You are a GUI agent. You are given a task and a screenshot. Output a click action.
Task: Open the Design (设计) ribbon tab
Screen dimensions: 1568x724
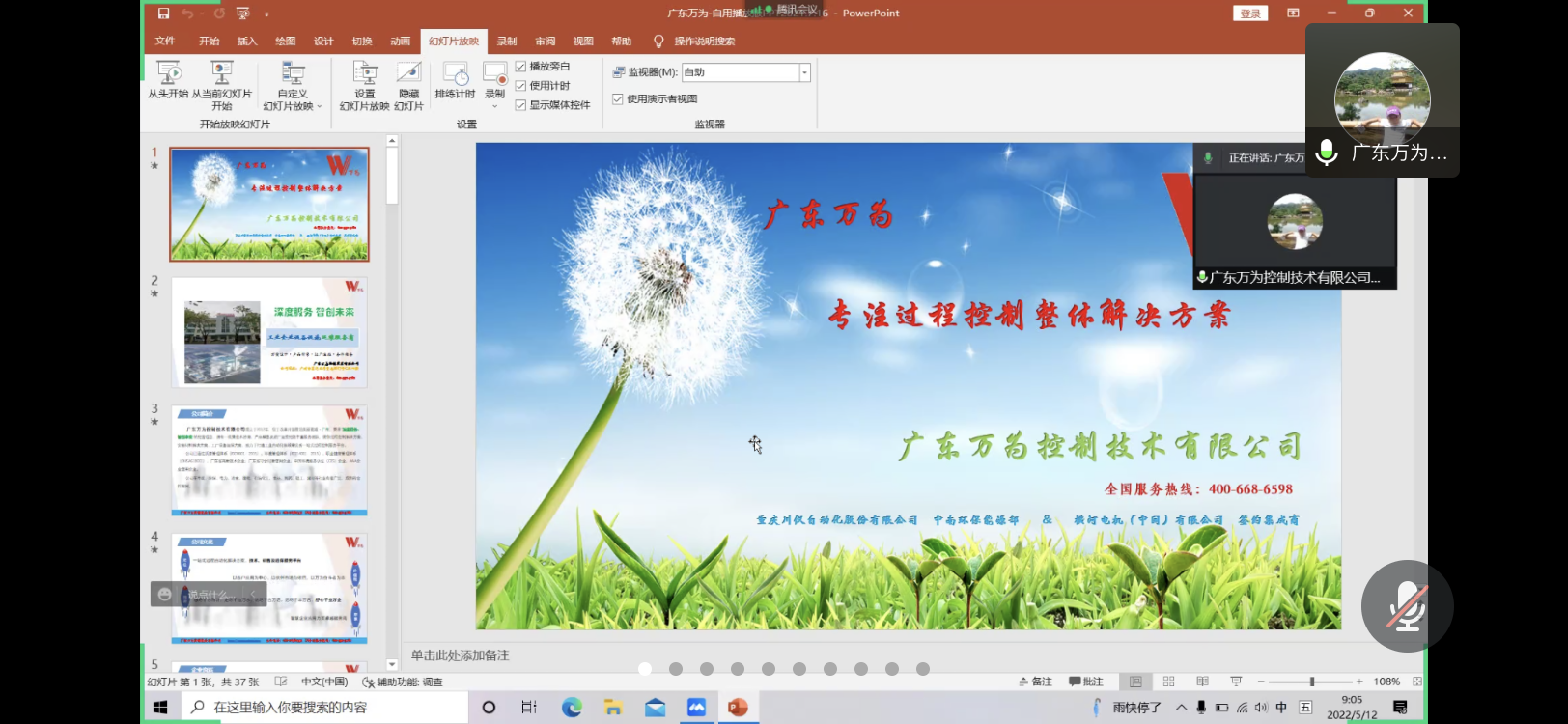(x=323, y=42)
